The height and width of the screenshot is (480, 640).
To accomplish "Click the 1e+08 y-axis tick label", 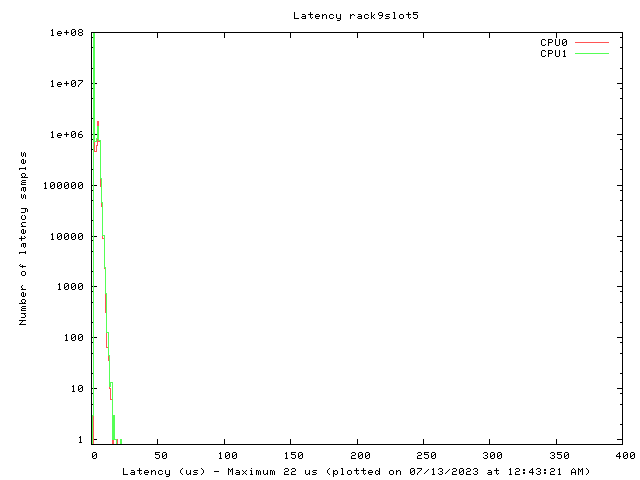I will coord(66,33).
